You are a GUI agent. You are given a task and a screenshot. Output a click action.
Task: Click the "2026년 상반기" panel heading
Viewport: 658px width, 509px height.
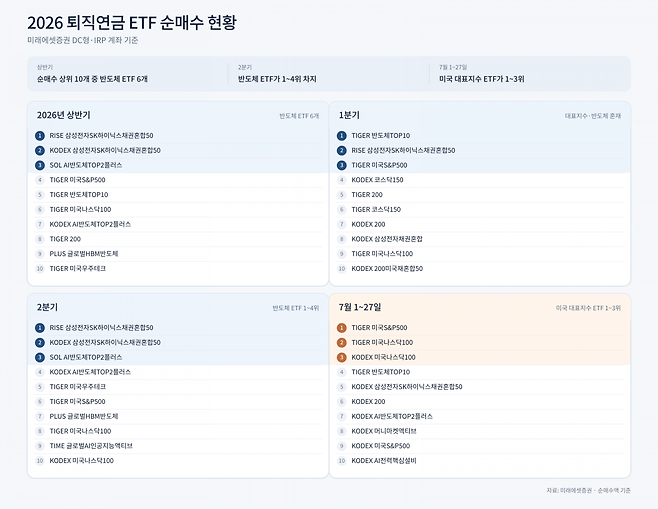63,115
